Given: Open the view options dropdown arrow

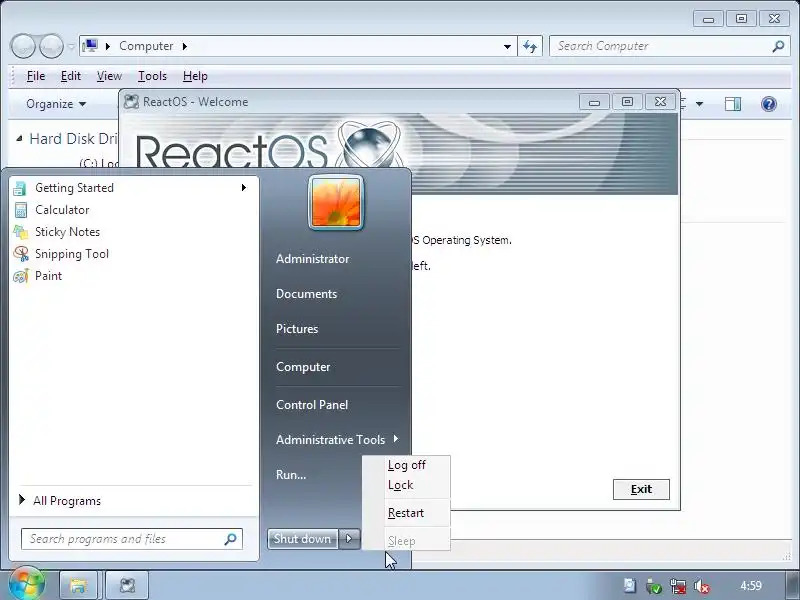Looking at the screenshot, I should (x=699, y=104).
